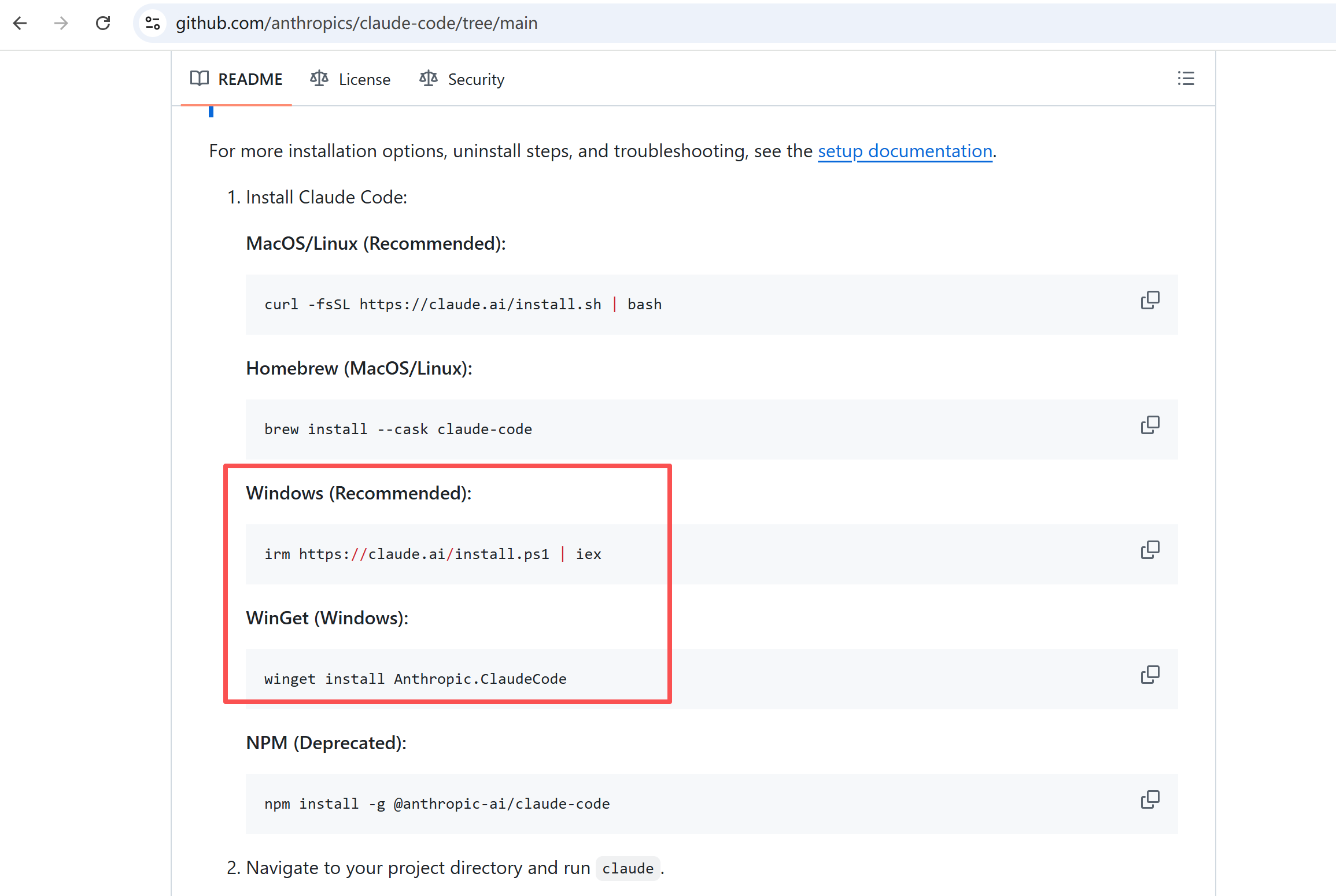Click the MacOS/Linux (Recommended) heading
The width and height of the screenshot is (1336, 896).
pos(376,243)
